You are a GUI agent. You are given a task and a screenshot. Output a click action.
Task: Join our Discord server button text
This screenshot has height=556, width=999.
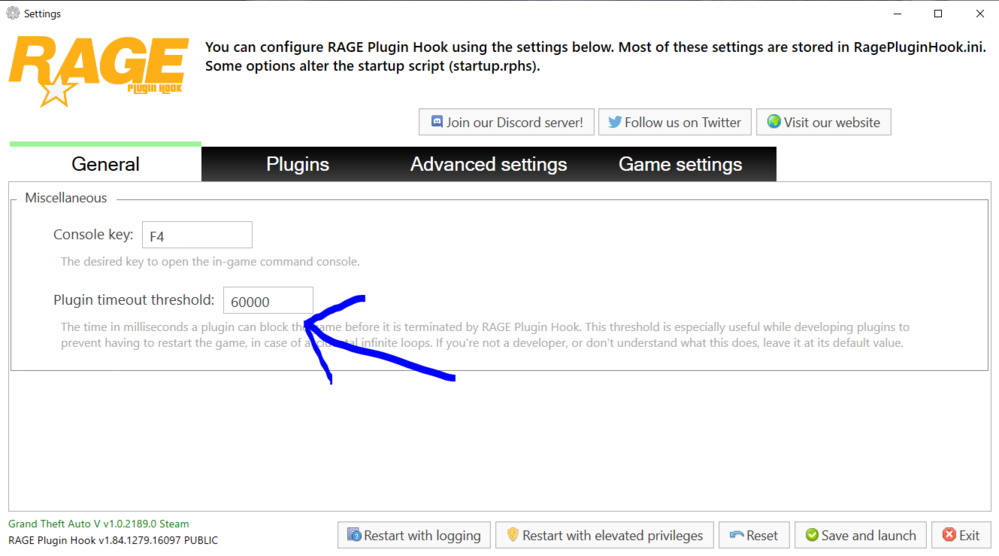[514, 122]
